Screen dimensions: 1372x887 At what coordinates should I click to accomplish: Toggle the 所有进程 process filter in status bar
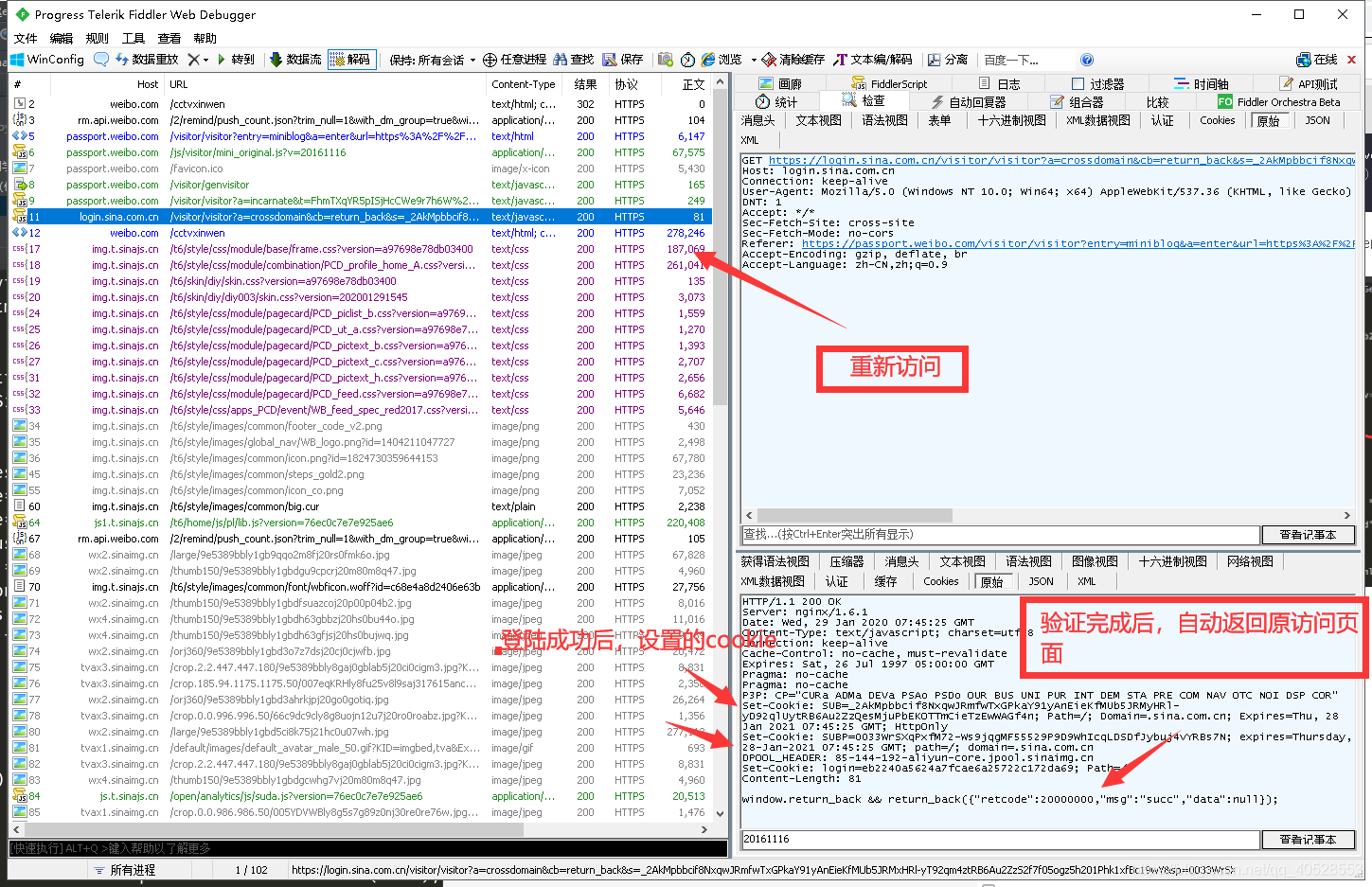click(124, 870)
